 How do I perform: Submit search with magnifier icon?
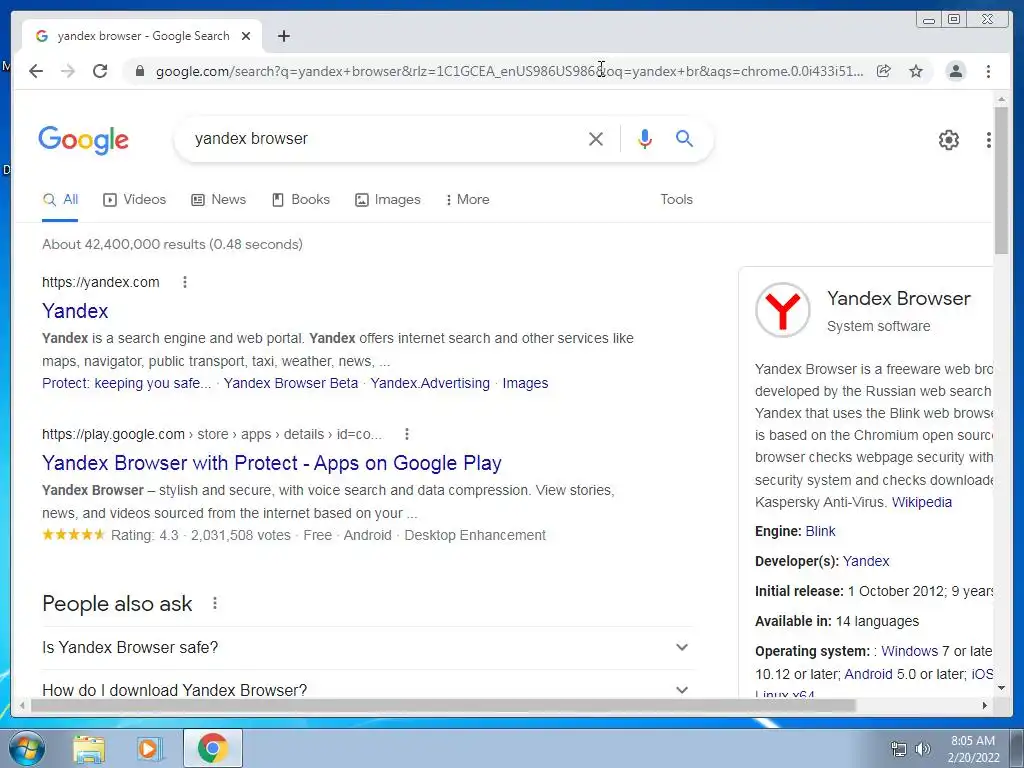pyautogui.click(x=684, y=138)
